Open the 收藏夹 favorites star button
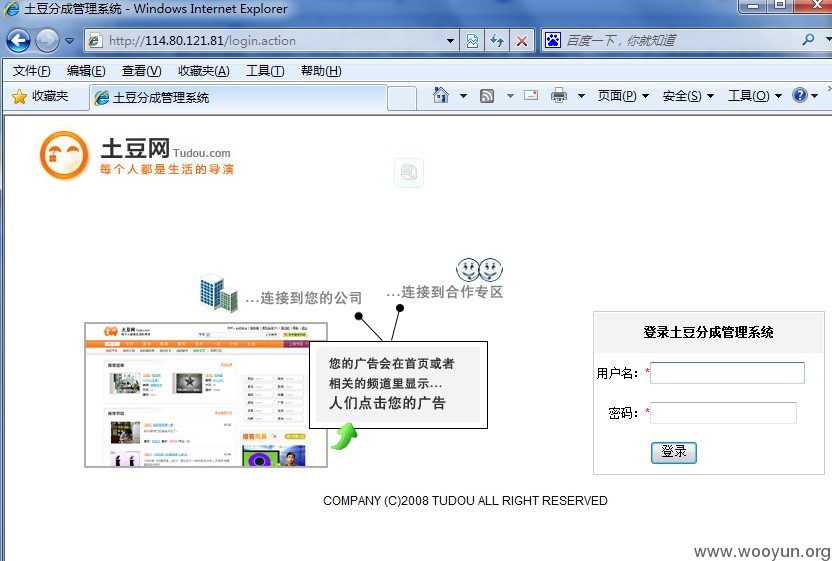 coord(40,96)
